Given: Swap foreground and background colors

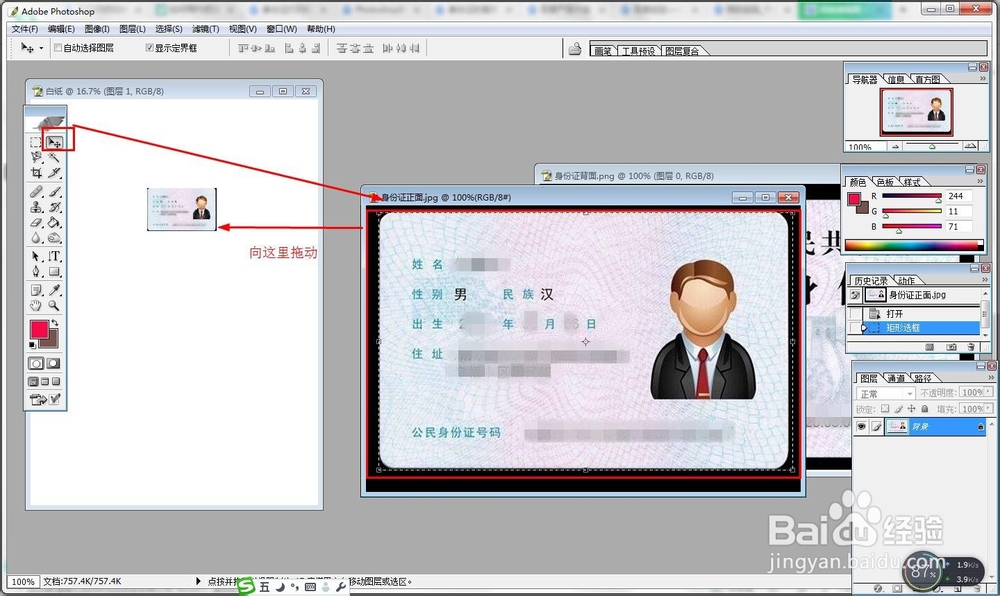Looking at the screenshot, I should coord(55,323).
